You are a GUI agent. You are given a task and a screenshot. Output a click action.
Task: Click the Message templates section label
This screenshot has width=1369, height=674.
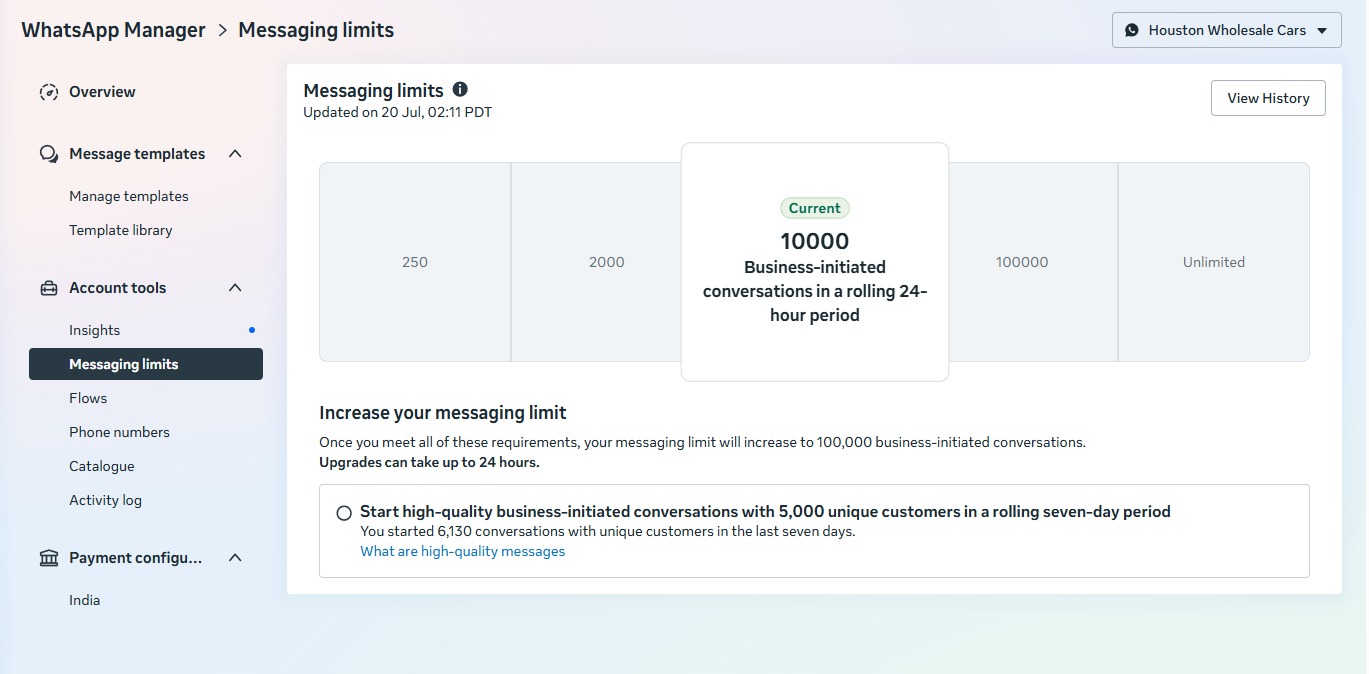(x=137, y=154)
